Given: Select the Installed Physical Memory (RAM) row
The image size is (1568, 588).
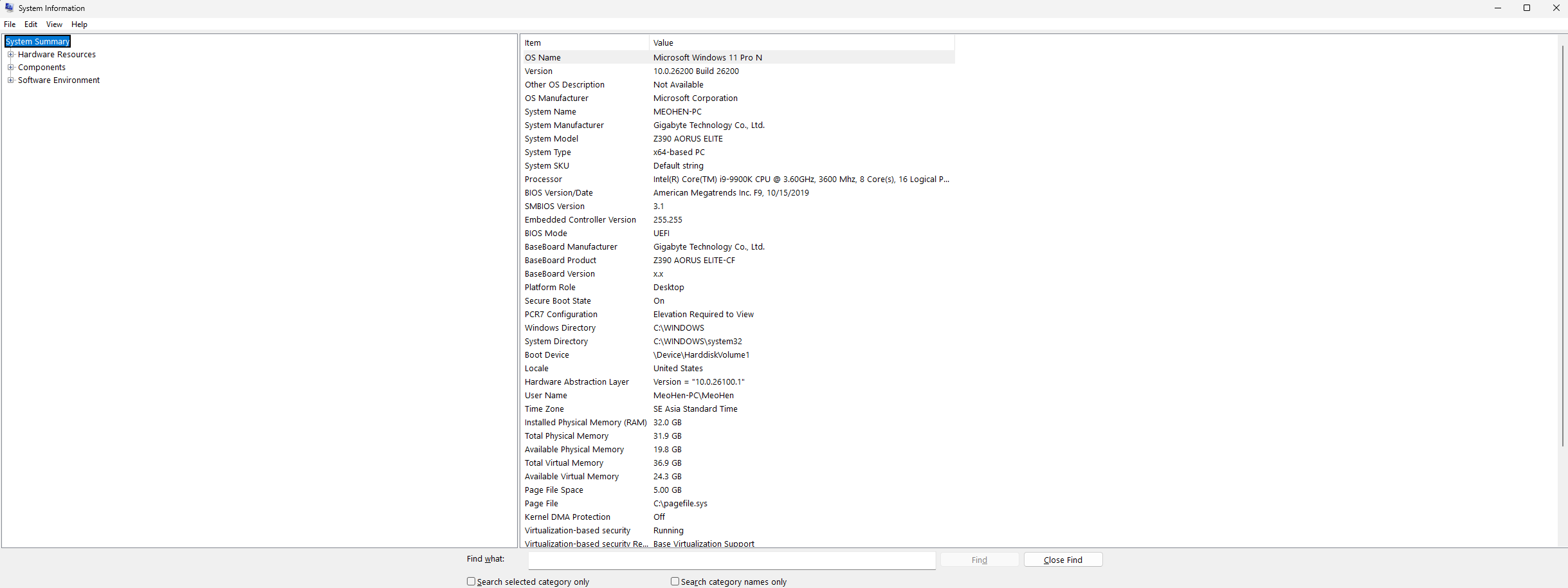Looking at the screenshot, I should coord(738,423).
